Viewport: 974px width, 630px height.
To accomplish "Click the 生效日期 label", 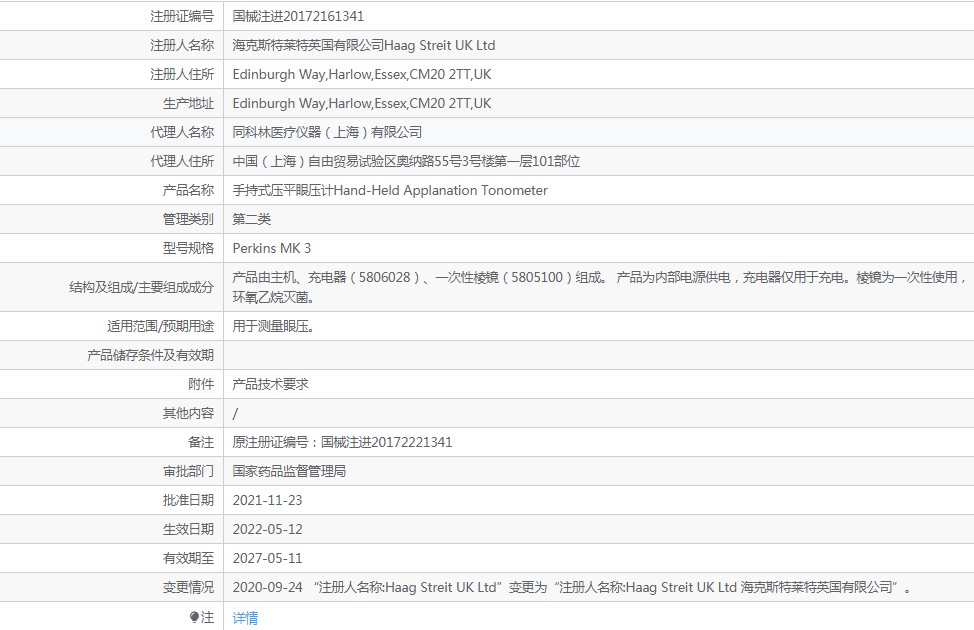I will click(x=188, y=529).
